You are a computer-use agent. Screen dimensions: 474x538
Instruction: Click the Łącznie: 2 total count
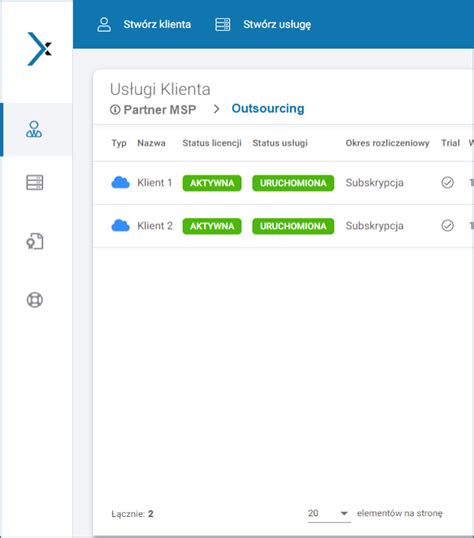(132, 514)
